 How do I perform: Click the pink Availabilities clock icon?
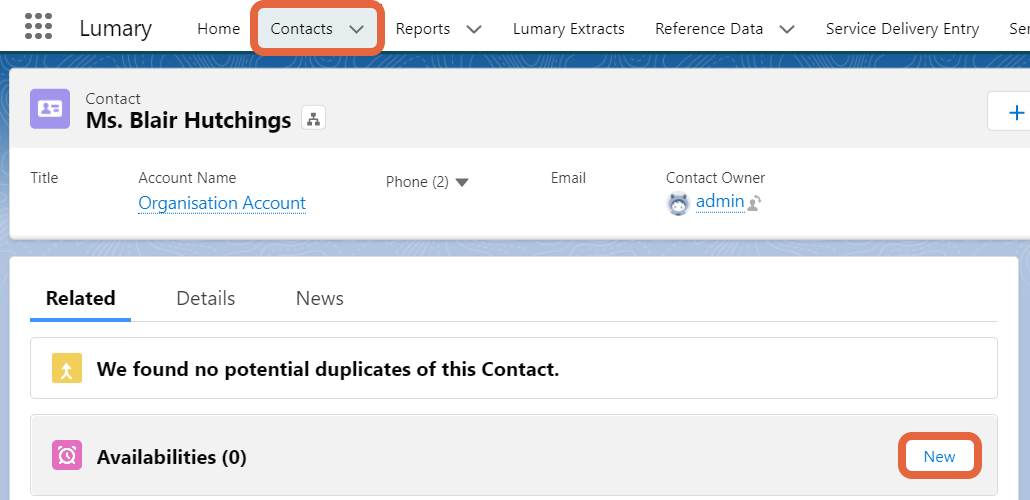tap(67, 455)
